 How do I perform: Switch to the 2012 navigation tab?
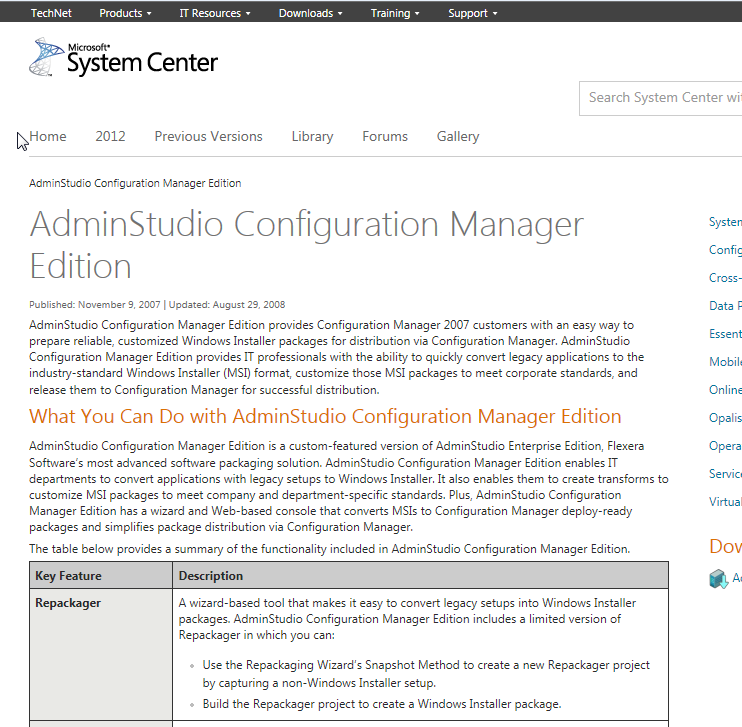pyautogui.click(x=110, y=136)
